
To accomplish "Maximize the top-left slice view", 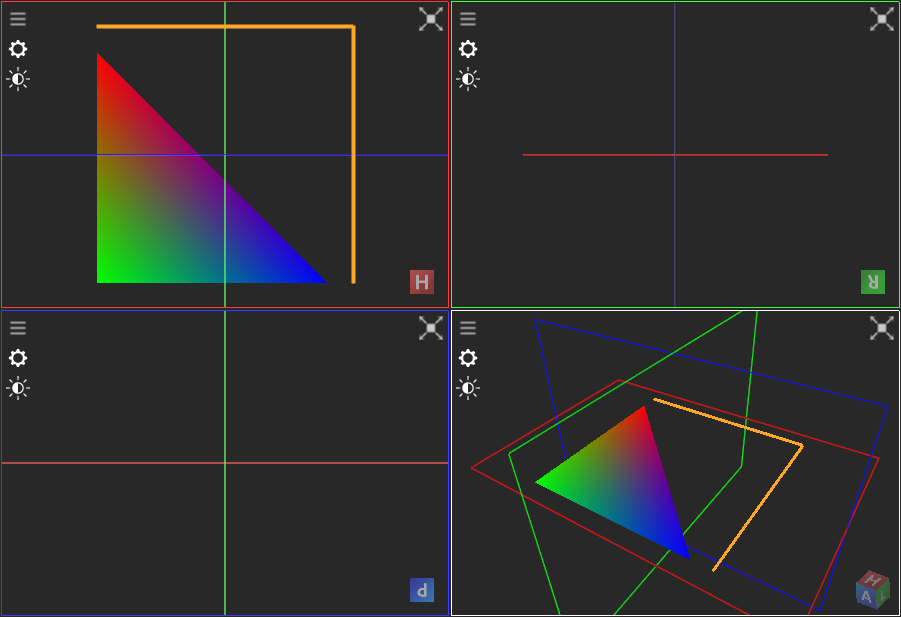I will click(x=431, y=19).
